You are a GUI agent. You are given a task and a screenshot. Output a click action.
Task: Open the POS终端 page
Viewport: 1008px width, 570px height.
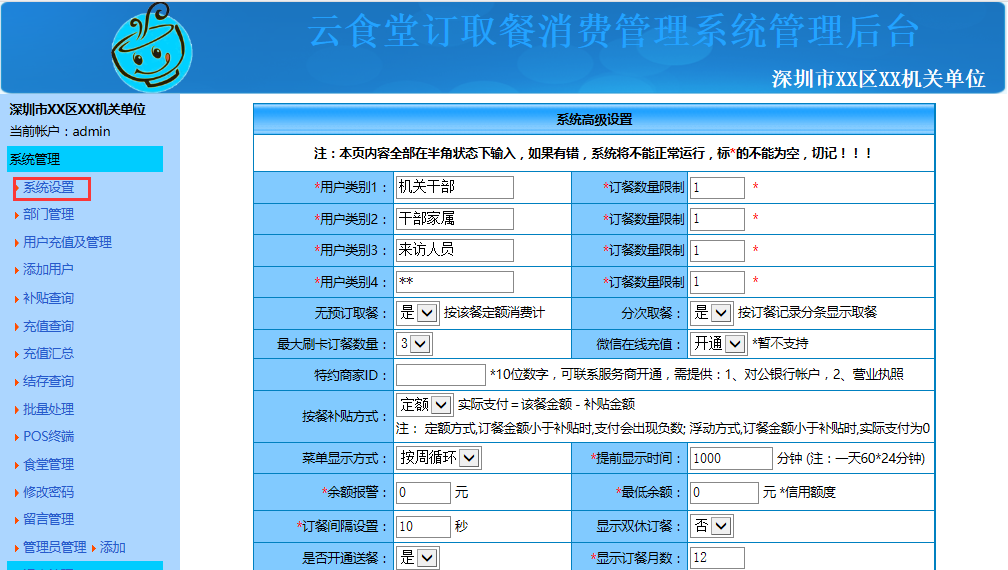click(x=48, y=436)
